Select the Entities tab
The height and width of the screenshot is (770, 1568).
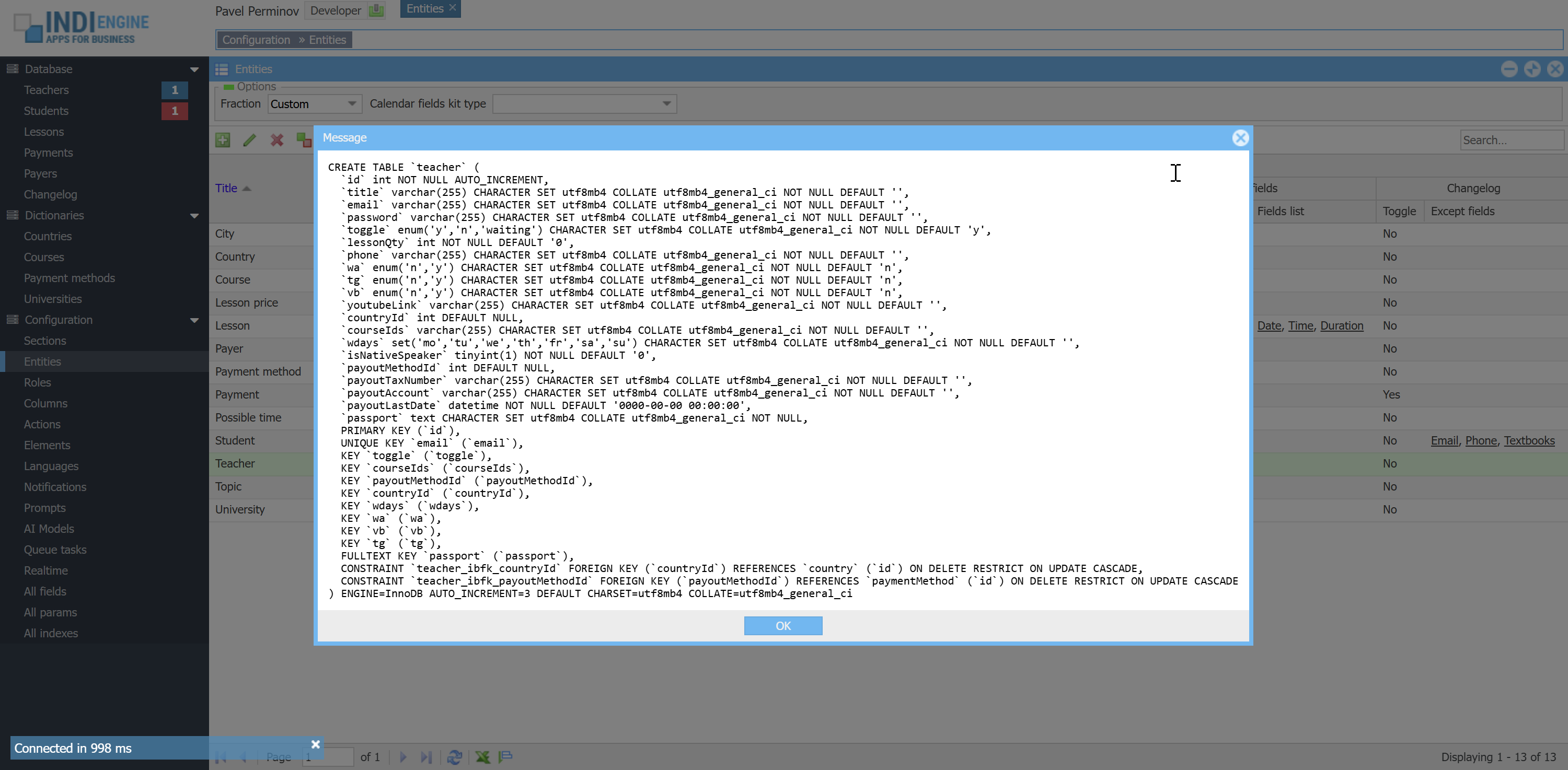point(425,8)
